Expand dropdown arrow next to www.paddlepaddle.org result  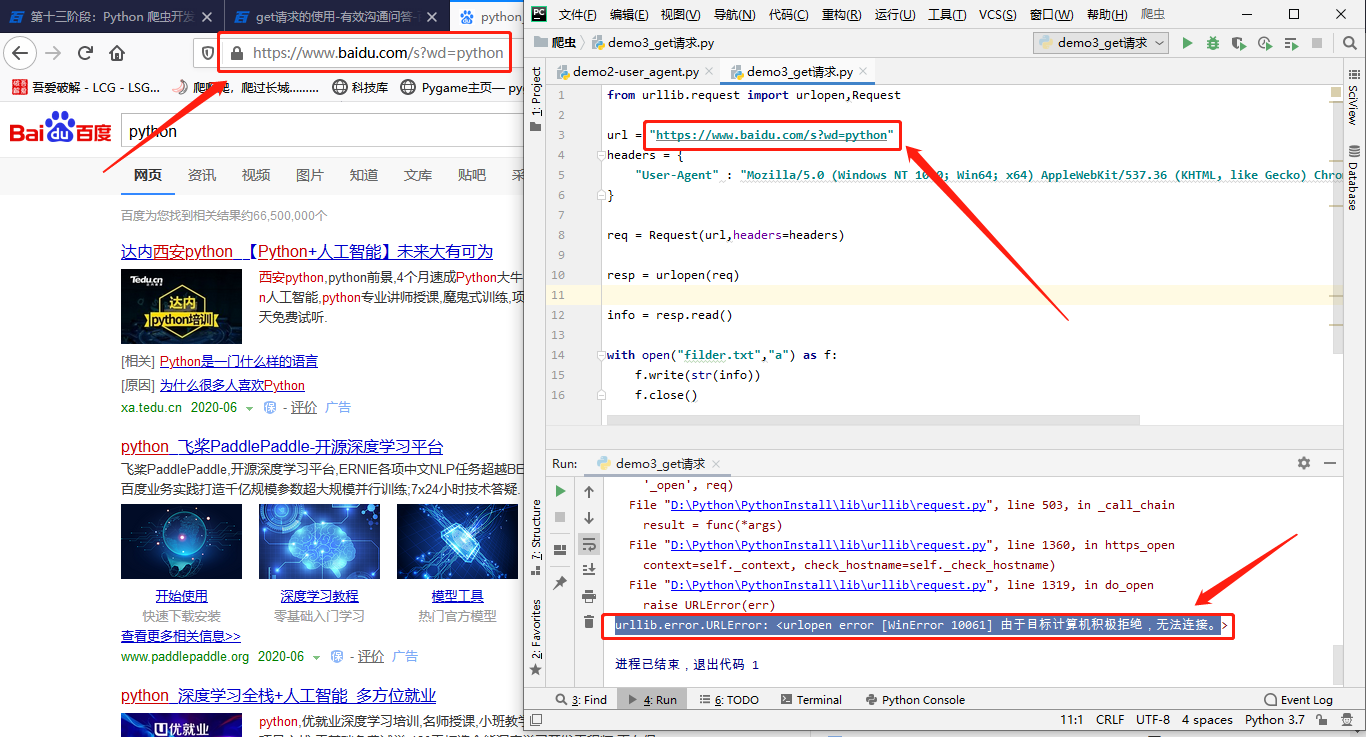[317, 657]
